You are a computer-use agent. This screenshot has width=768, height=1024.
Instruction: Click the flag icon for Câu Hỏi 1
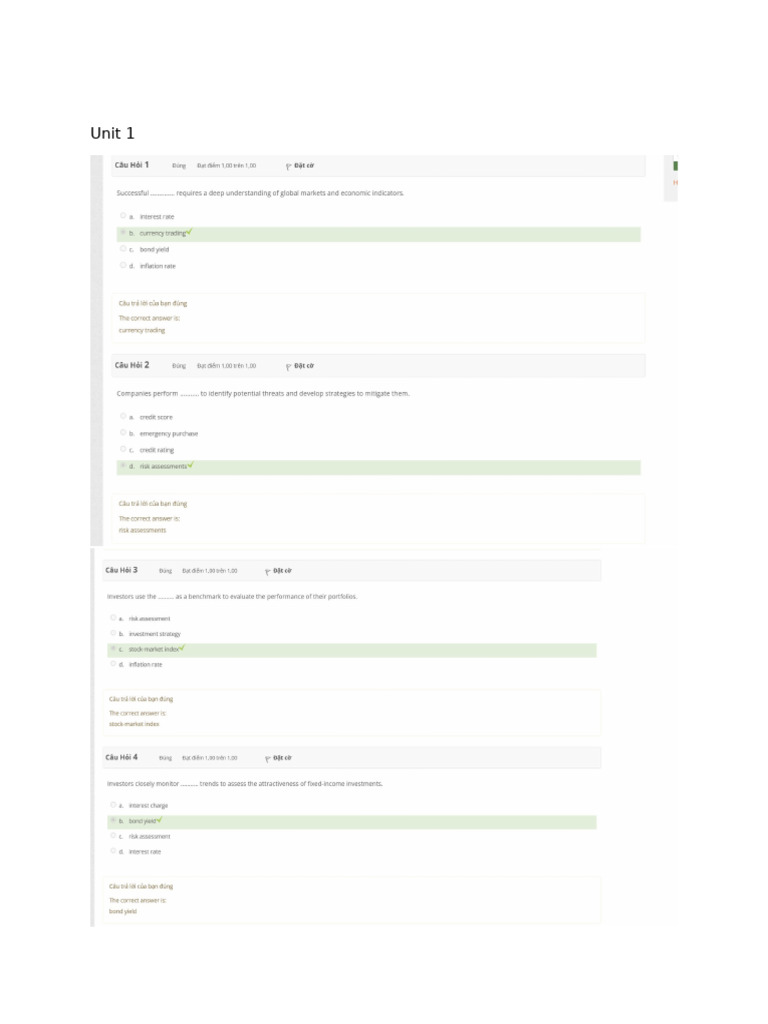tap(288, 166)
